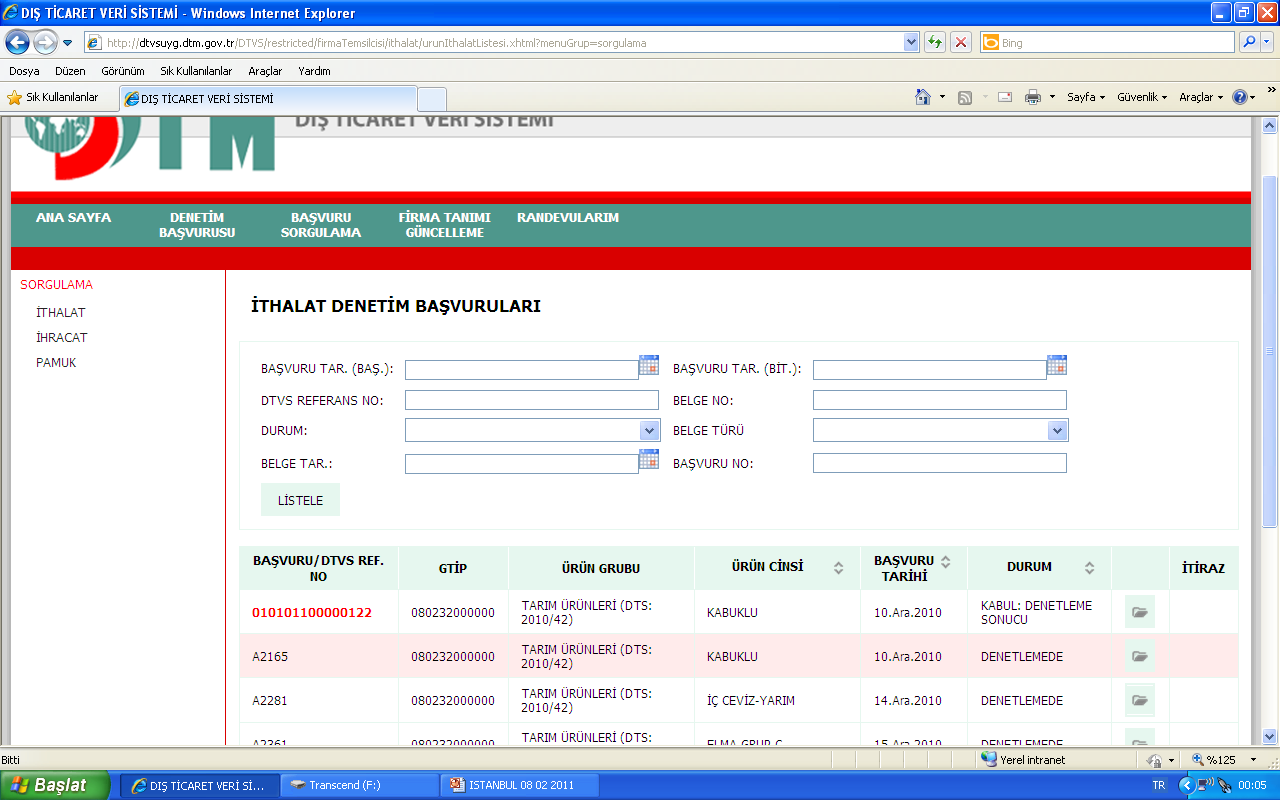Switch to Transcend (F:) taskbar window
Viewport: 1280px width, 800px height.
359,785
